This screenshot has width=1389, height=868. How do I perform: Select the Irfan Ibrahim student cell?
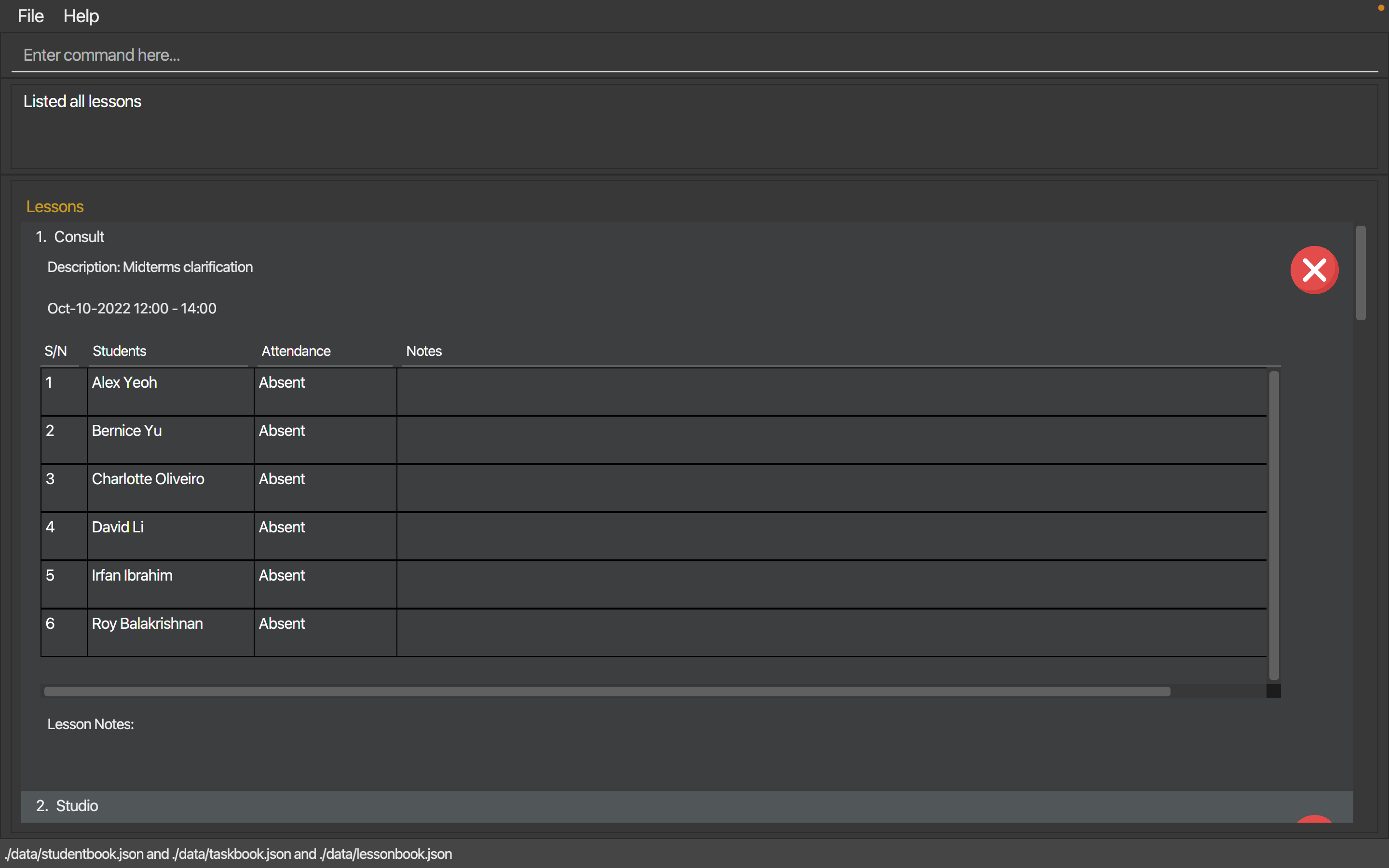170,584
